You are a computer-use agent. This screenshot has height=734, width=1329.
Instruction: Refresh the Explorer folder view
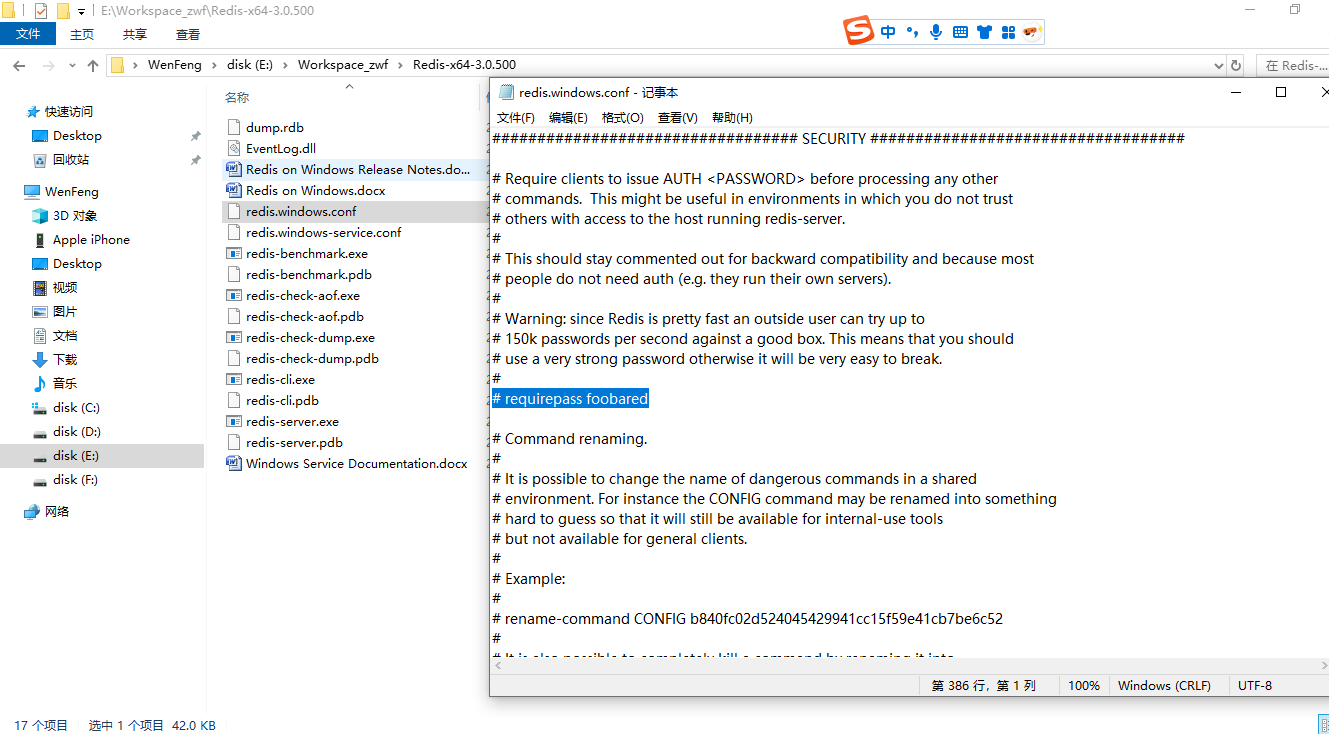tap(1236, 65)
